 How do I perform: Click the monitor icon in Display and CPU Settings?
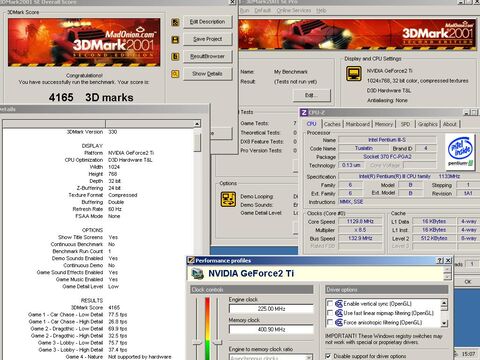click(354, 73)
